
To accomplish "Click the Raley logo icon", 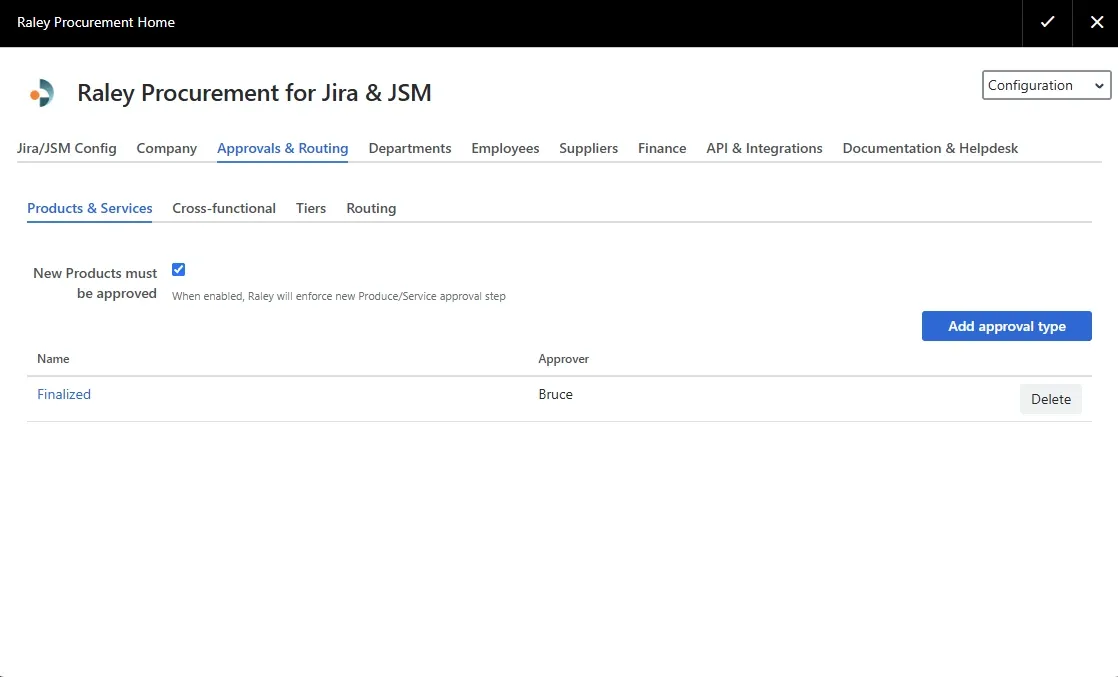I will point(41,93).
